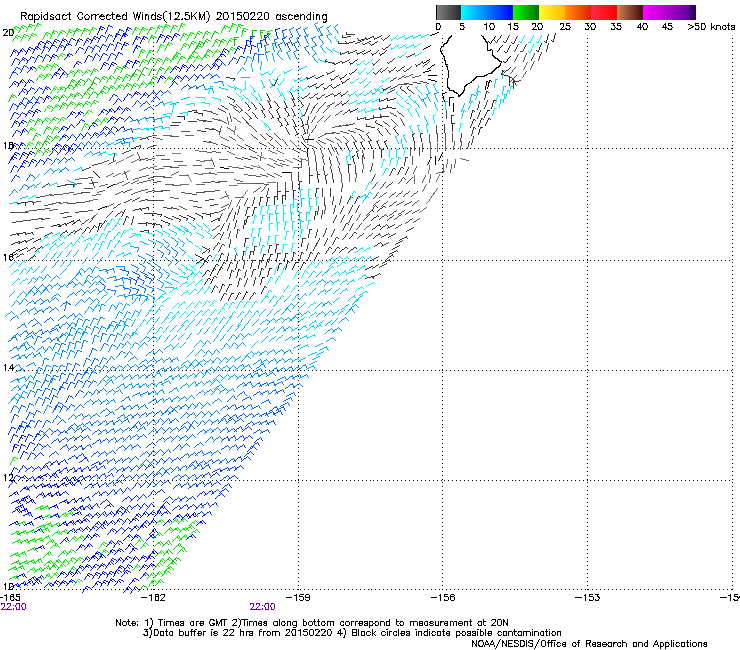Click the red 30-35 knots color swatch
740x650 pixels.
click(604, 12)
